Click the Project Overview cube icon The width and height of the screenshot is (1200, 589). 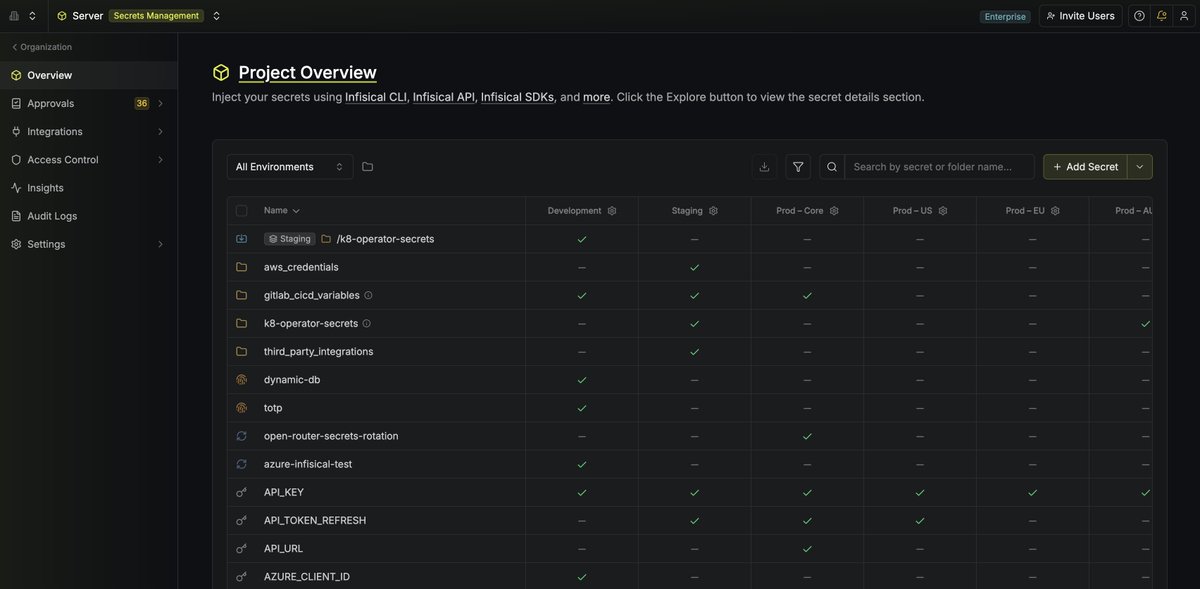(221, 73)
